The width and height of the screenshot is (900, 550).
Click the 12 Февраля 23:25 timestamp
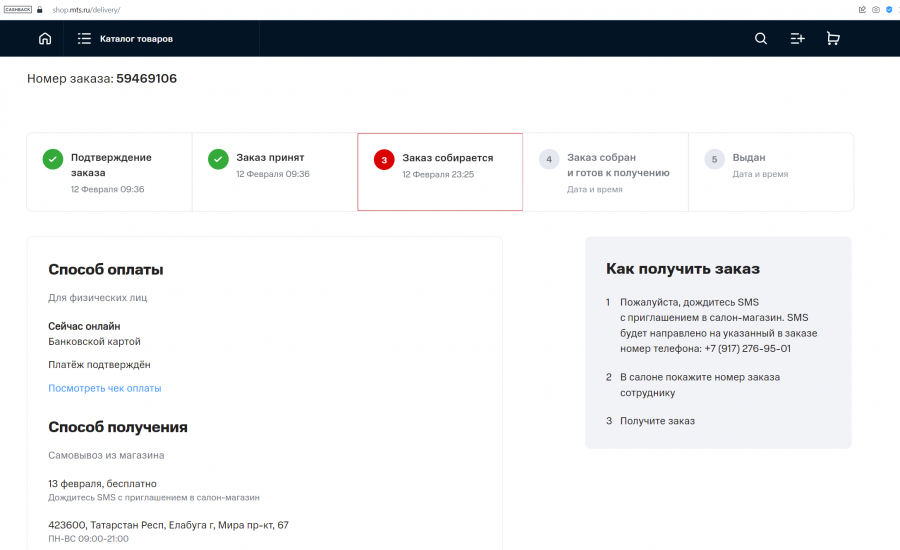point(438,175)
